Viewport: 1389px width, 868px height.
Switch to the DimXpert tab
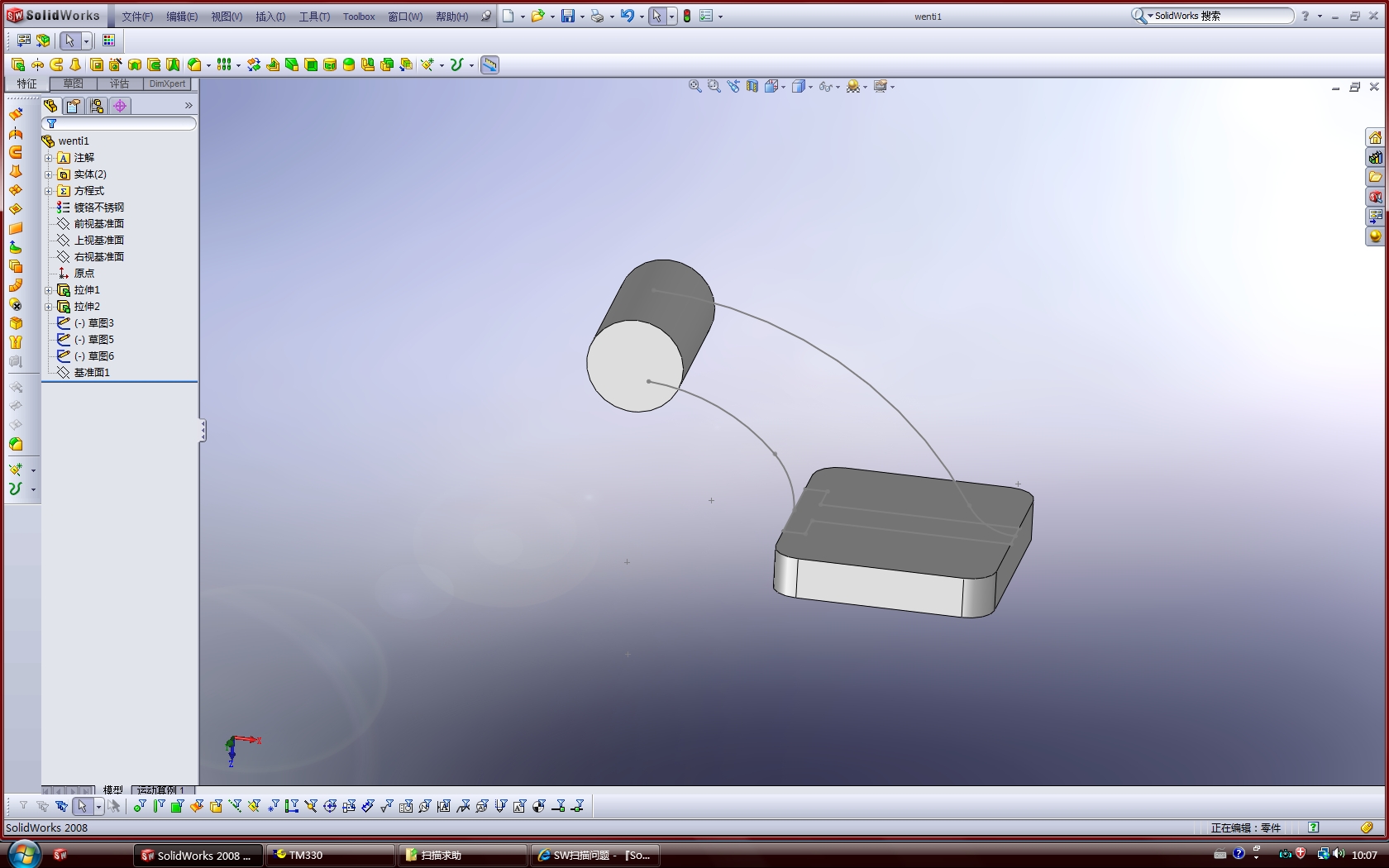(167, 83)
